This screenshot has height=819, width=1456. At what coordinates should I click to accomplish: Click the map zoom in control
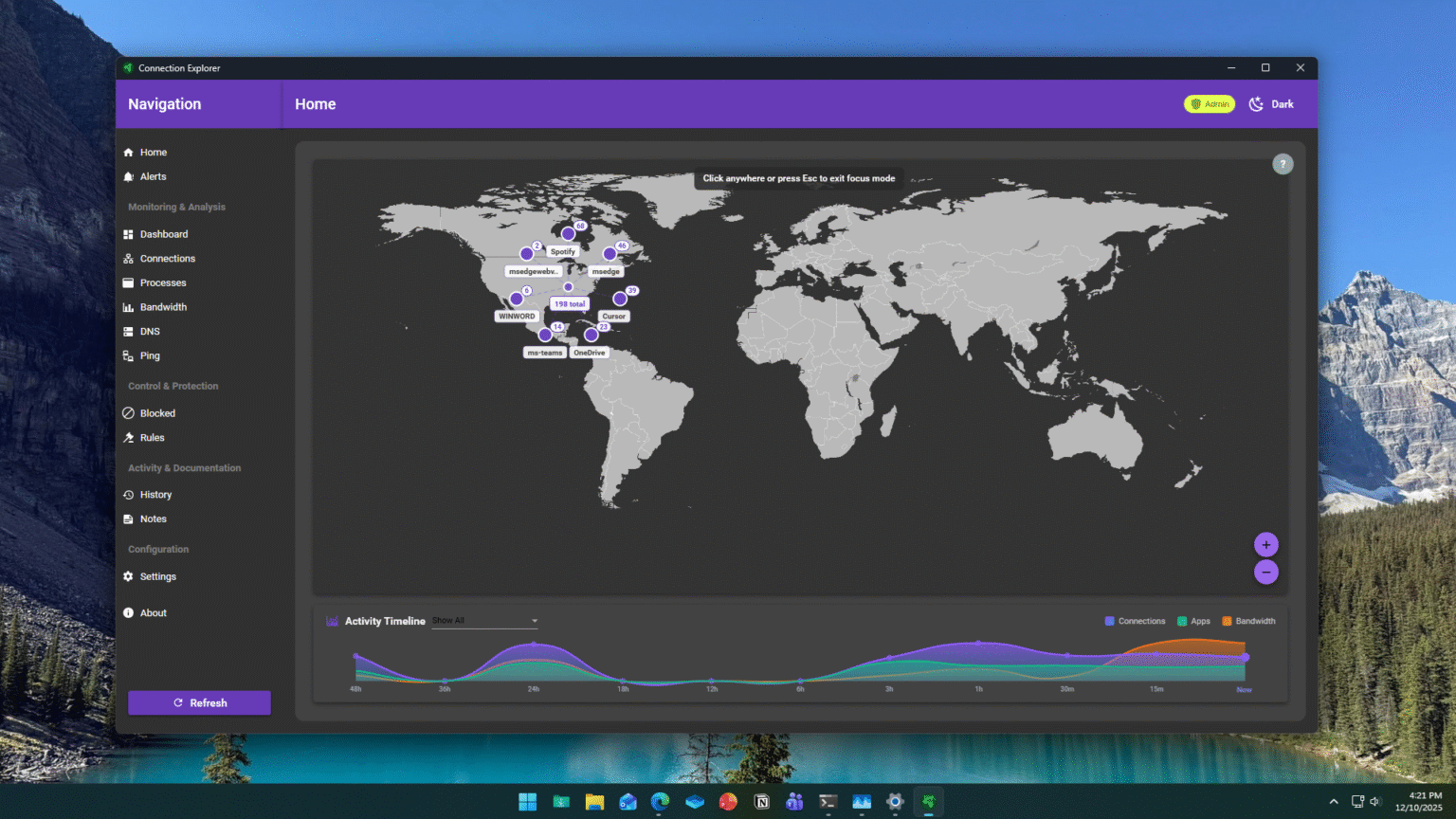1266,545
